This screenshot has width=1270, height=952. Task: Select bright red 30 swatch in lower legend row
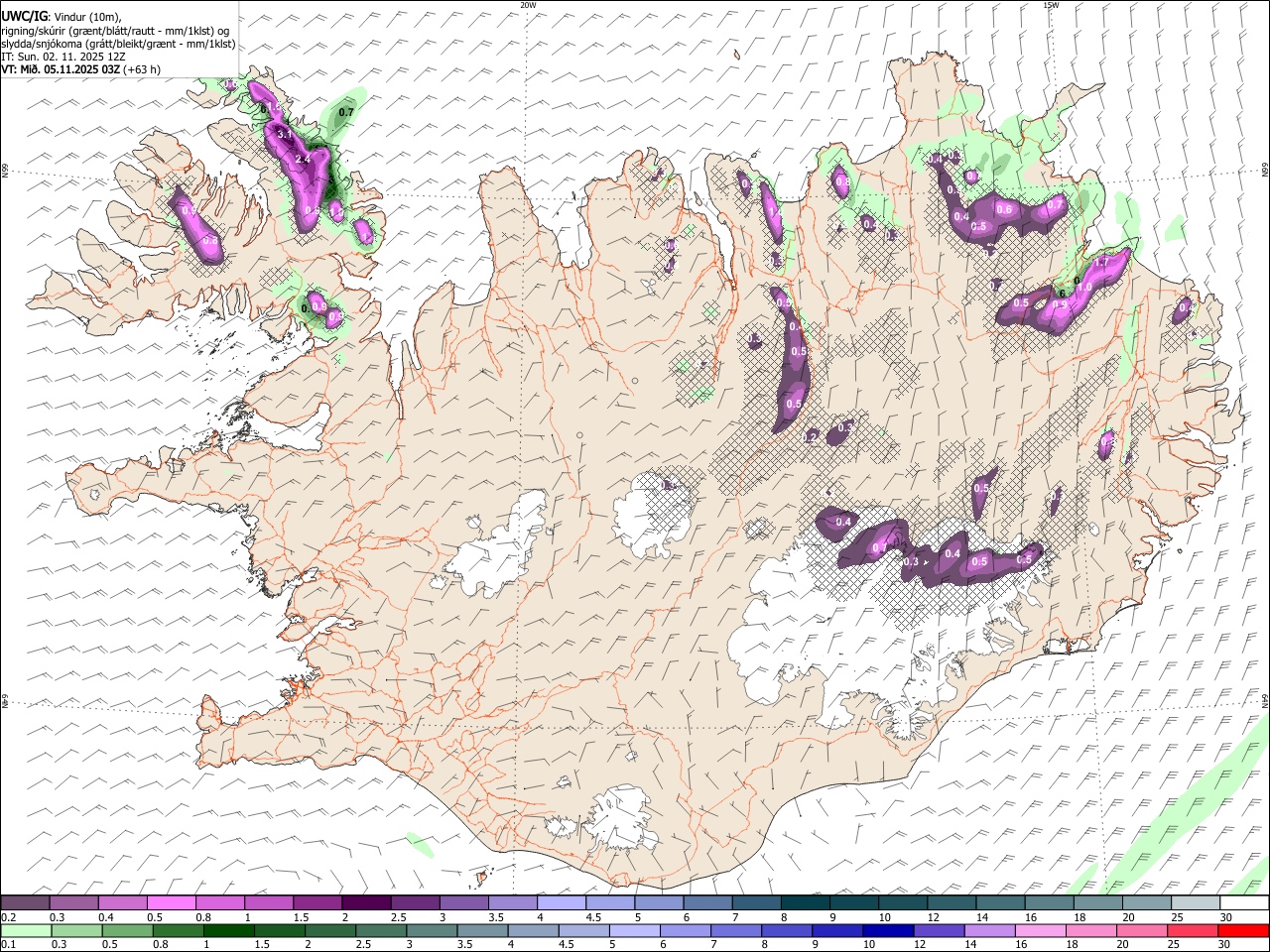[x=1244, y=930]
